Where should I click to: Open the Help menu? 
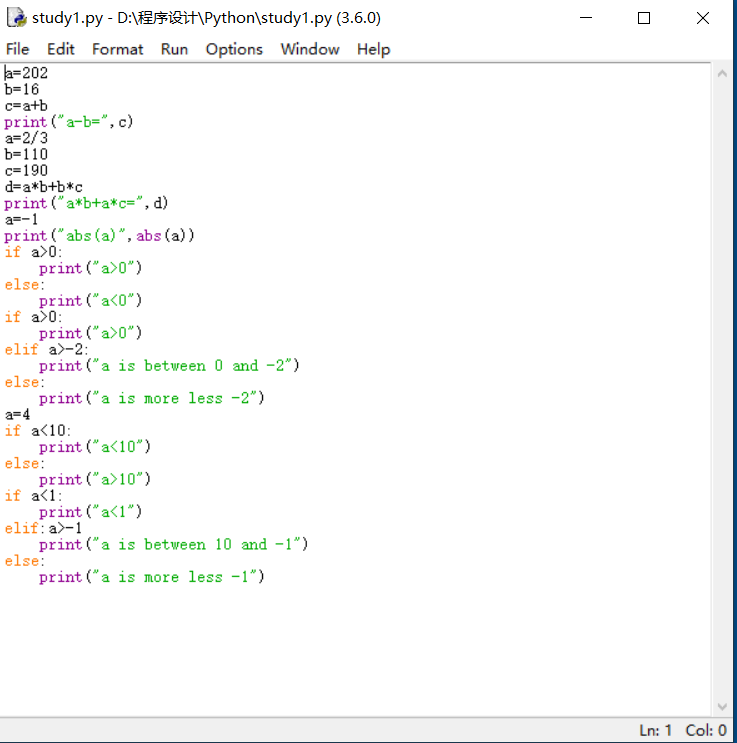tap(373, 49)
